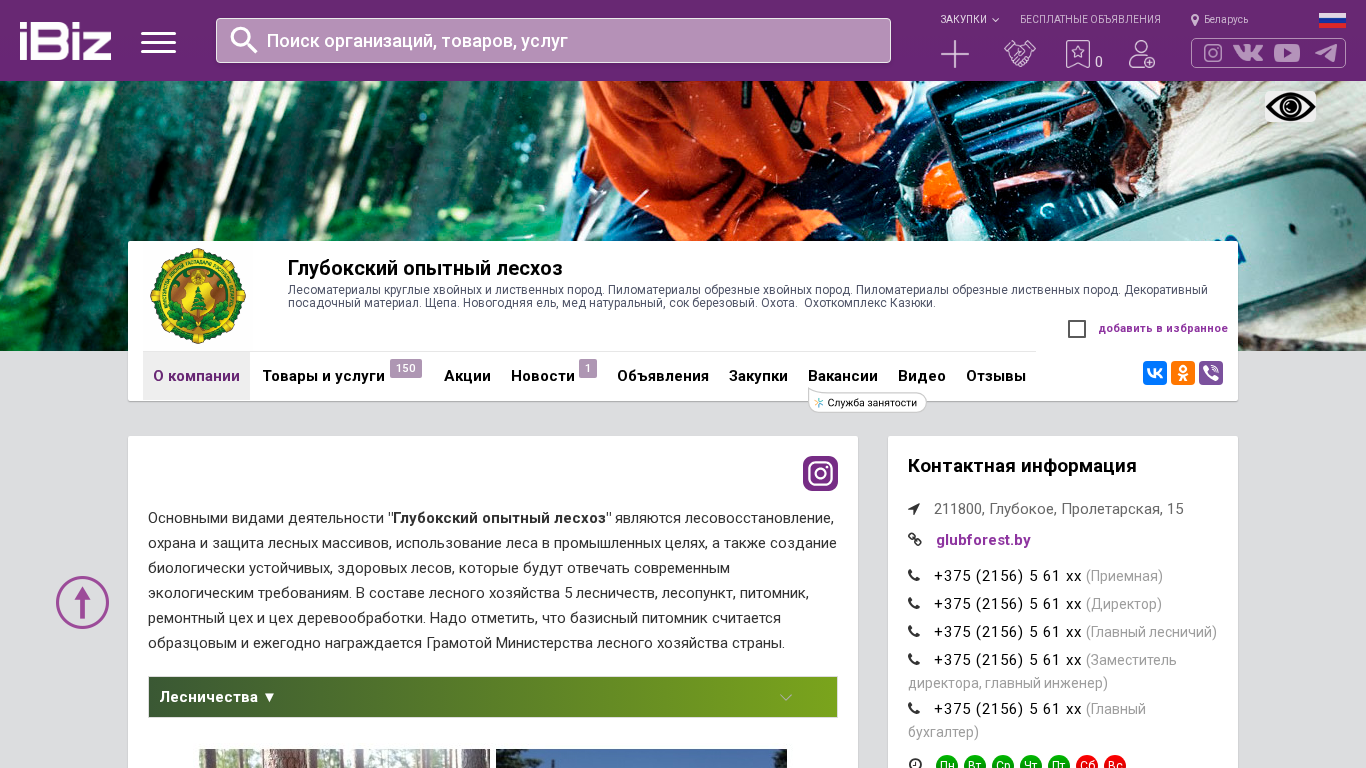Expand the Лесничества section

pyautogui.click(x=493, y=697)
